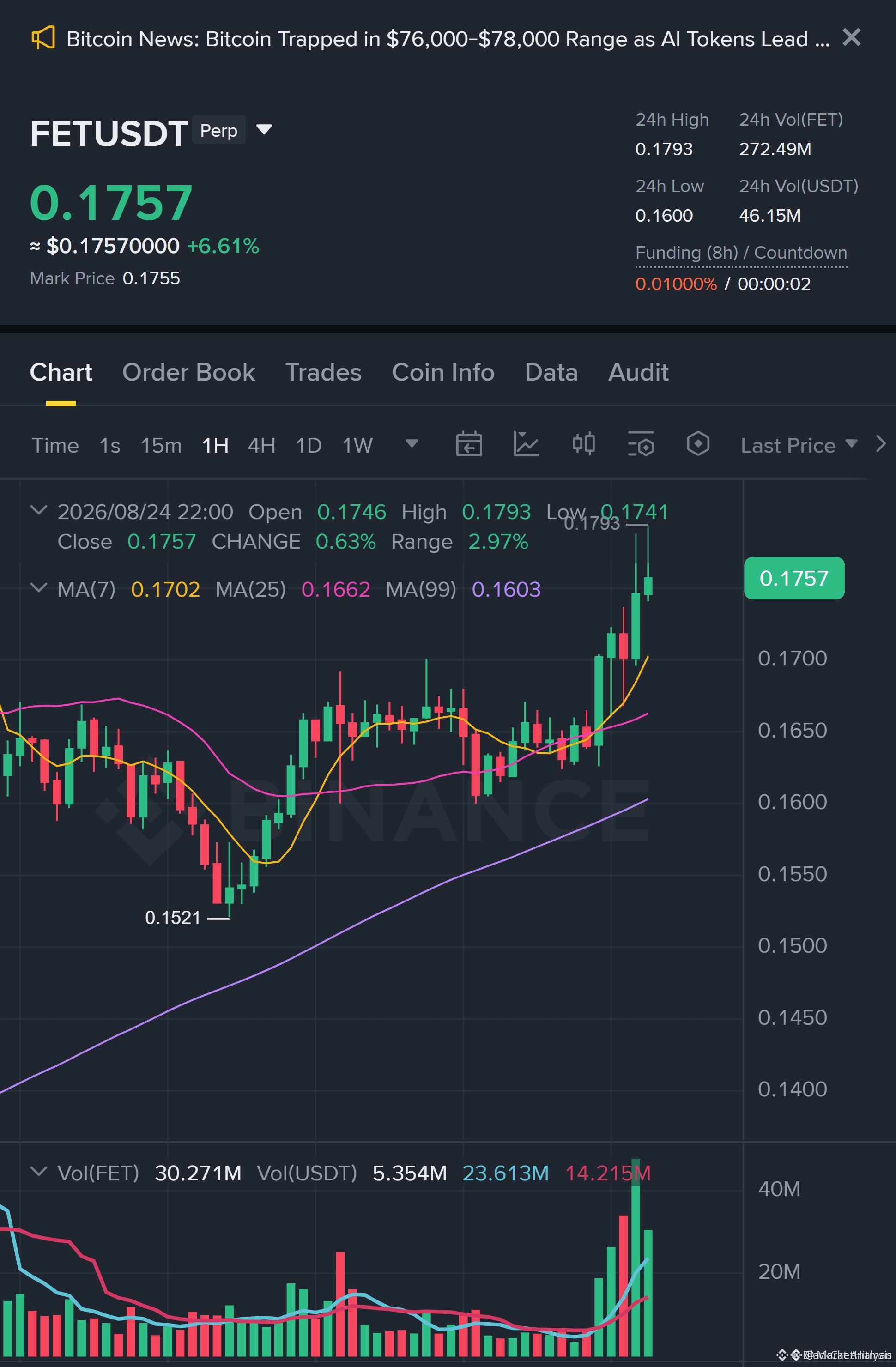This screenshot has height=1367, width=896.
Task: Tap the 0.1521 low marker on chart
Action: click(173, 918)
